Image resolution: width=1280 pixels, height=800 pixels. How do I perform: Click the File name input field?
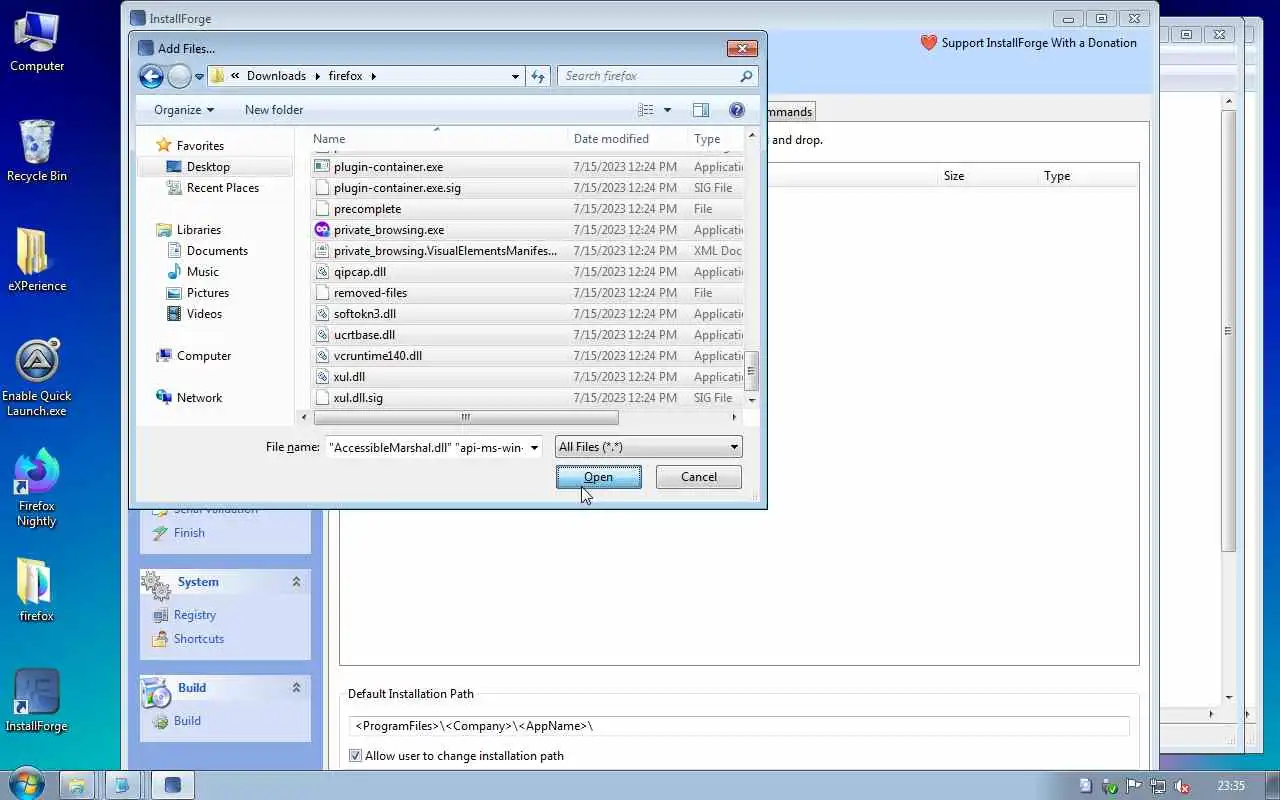[426, 447]
